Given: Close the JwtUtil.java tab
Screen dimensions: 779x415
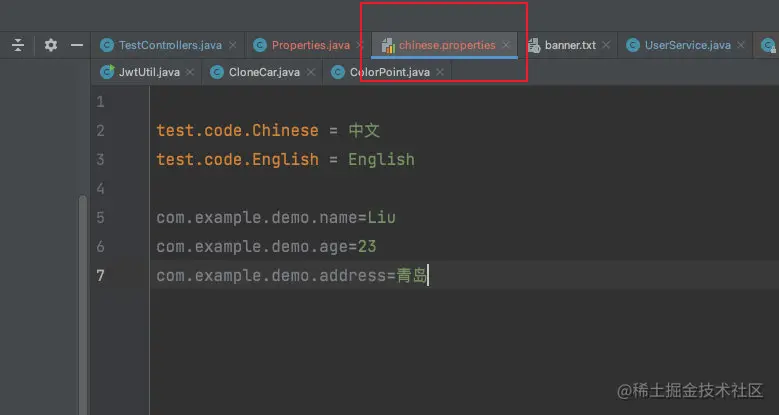Looking at the screenshot, I should point(190,73).
